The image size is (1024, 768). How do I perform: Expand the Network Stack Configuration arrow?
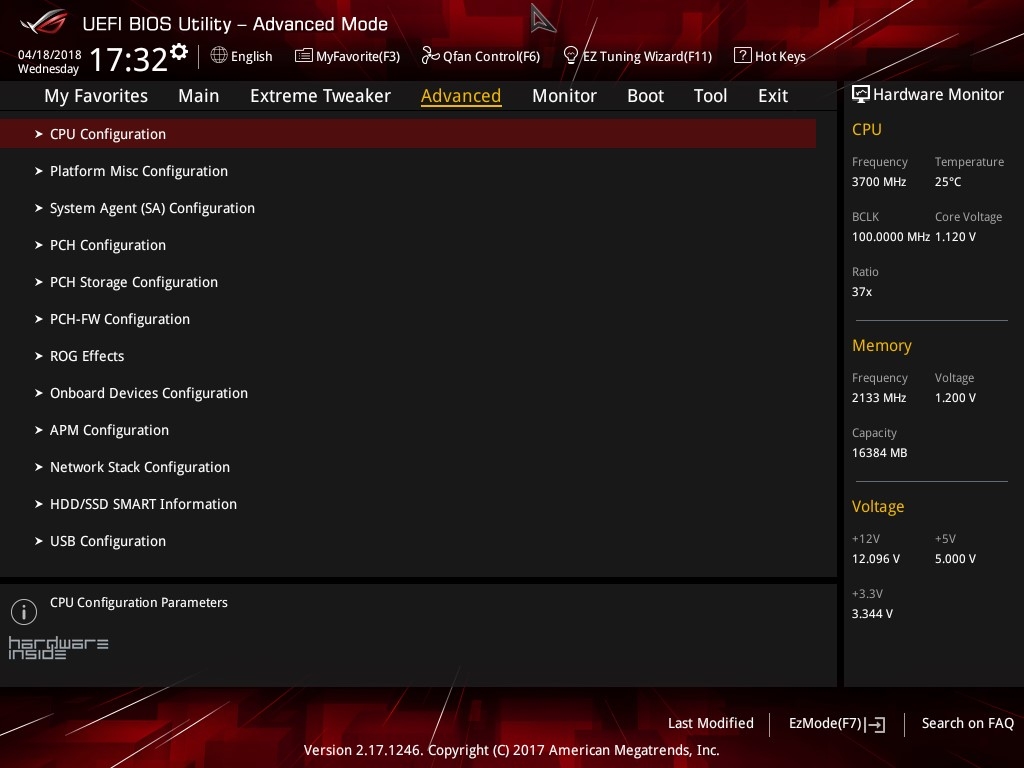tap(39, 467)
